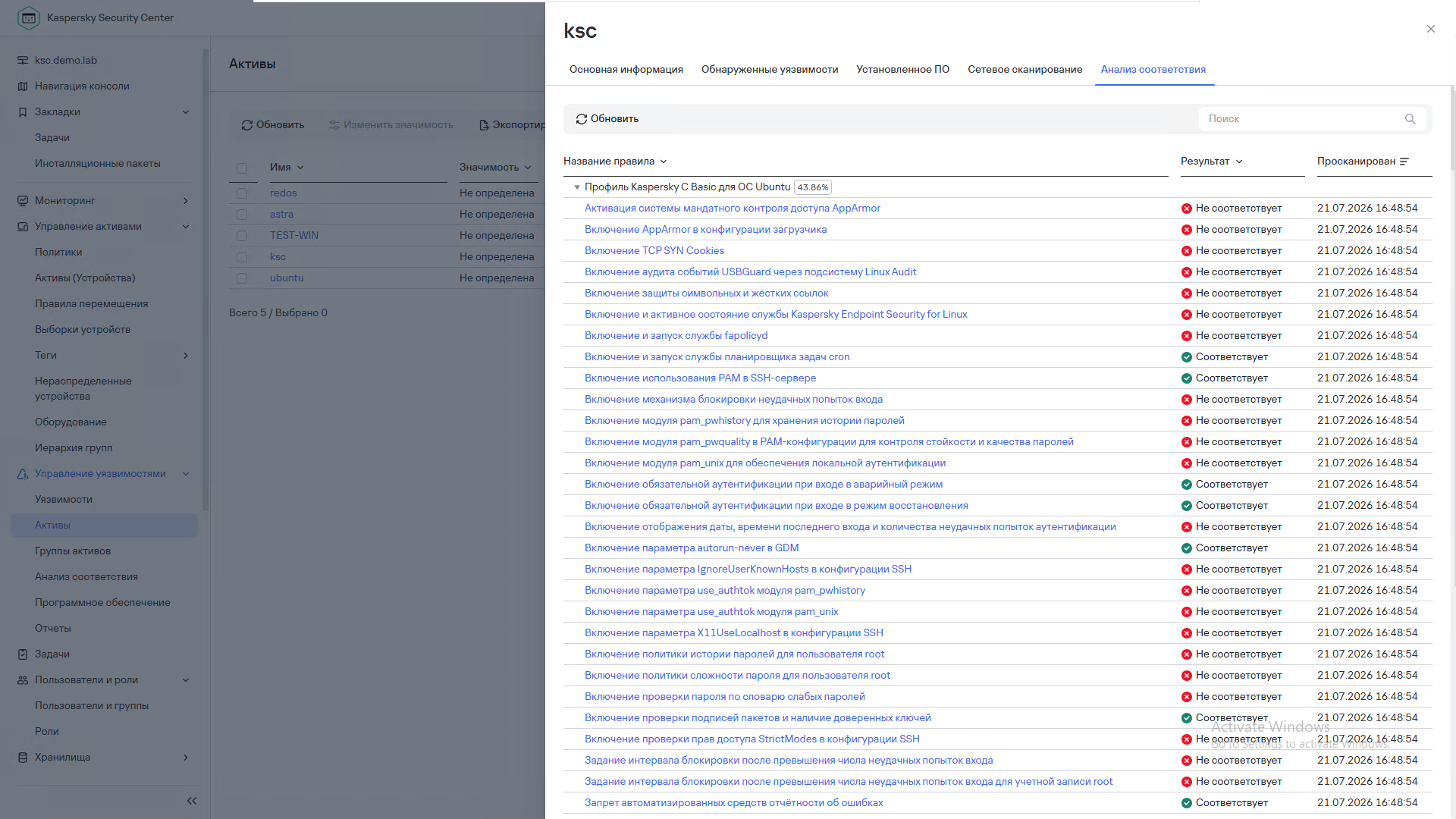Click green status icon for cron service rule
The width and height of the screenshot is (1456, 819).
pos(1187,357)
